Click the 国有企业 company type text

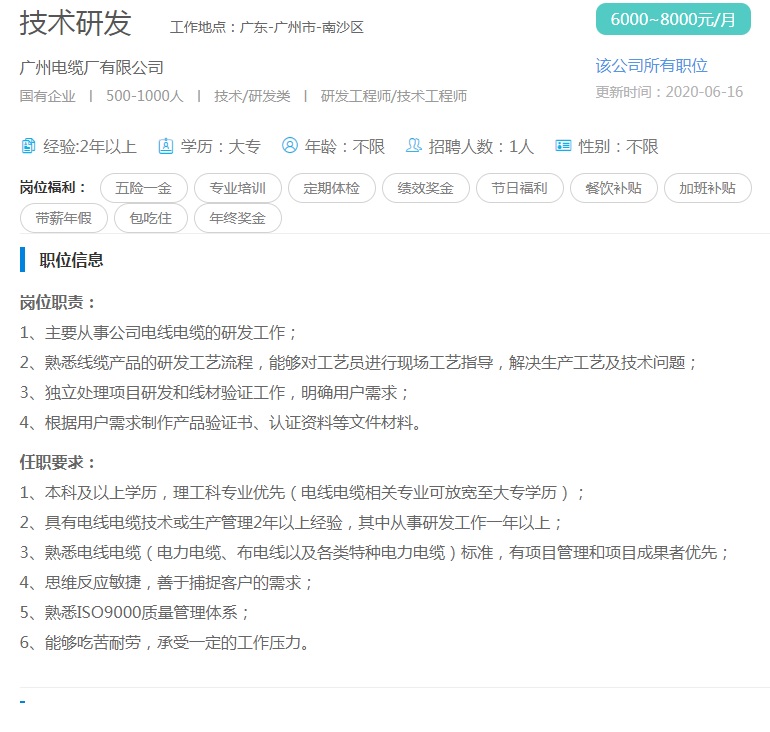click(48, 96)
